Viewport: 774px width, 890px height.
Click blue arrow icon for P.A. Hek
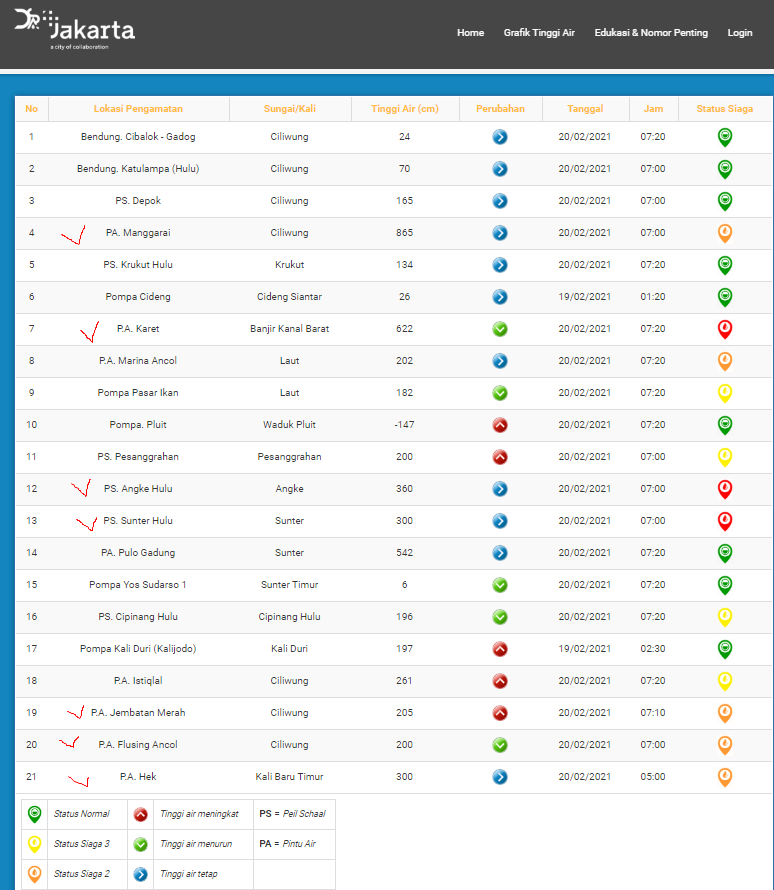[x=500, y=777]
